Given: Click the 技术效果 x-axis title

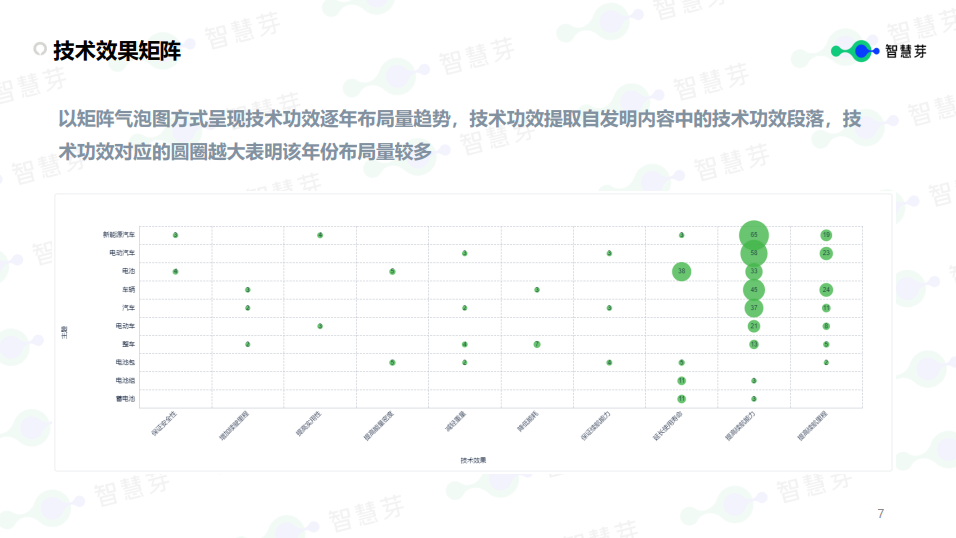Looking at the screenshot, I should [x=473, y=460].
